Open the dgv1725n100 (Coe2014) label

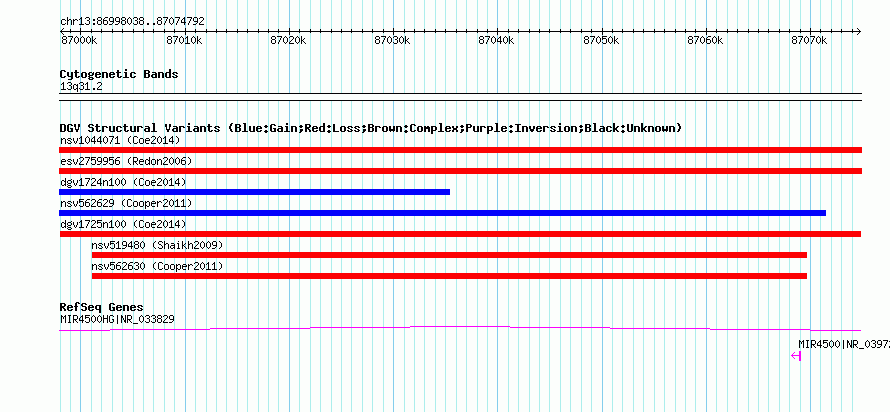(x=123, y=224)
